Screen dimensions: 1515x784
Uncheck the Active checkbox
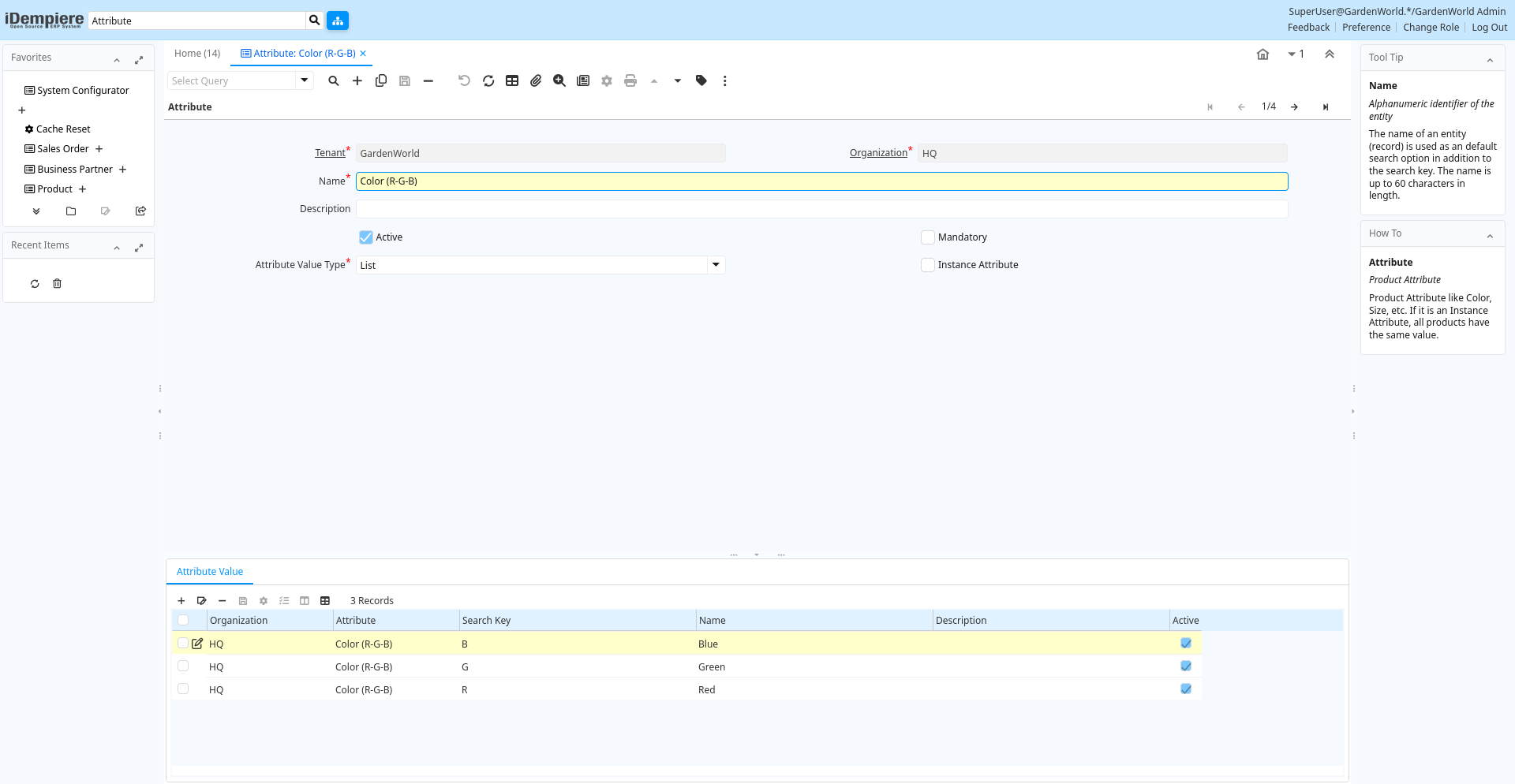366,237
